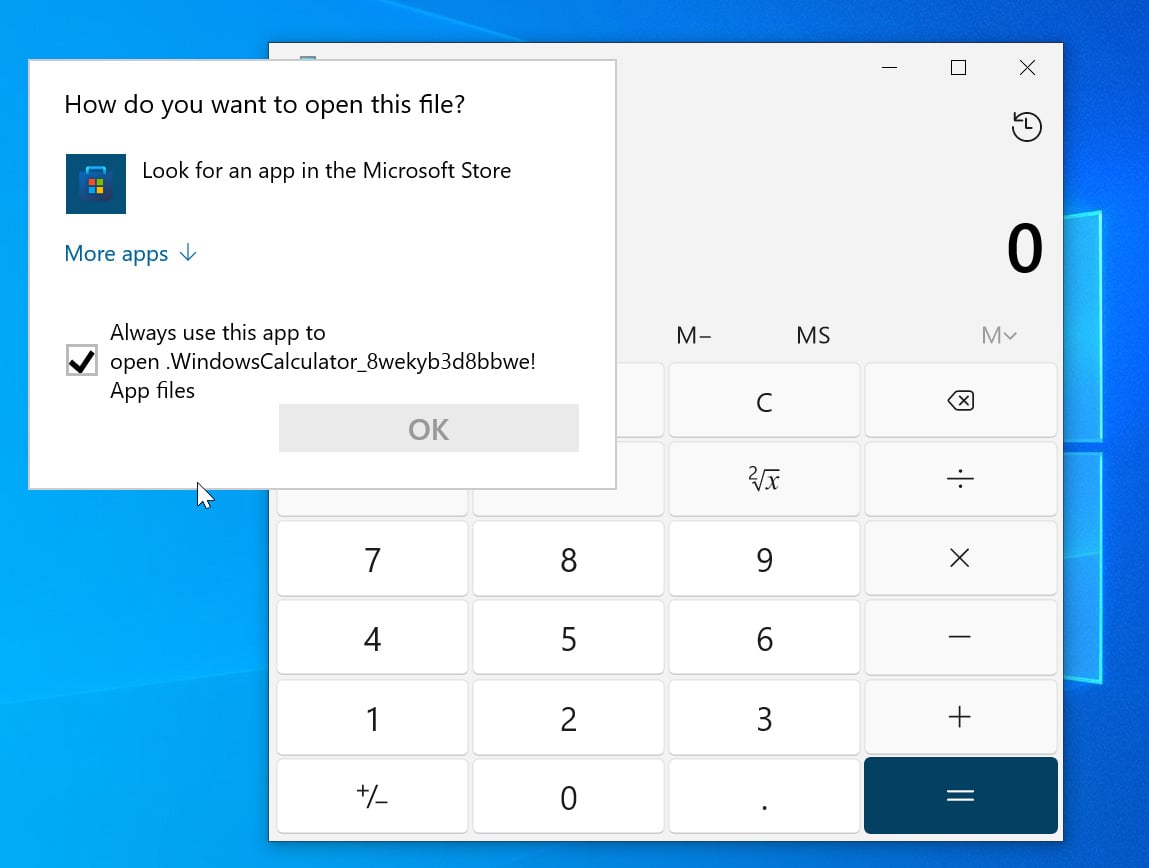Select the square root button
Image resolution: width=1149 pixels, height=868 pixels.
[x=764, y=479]
